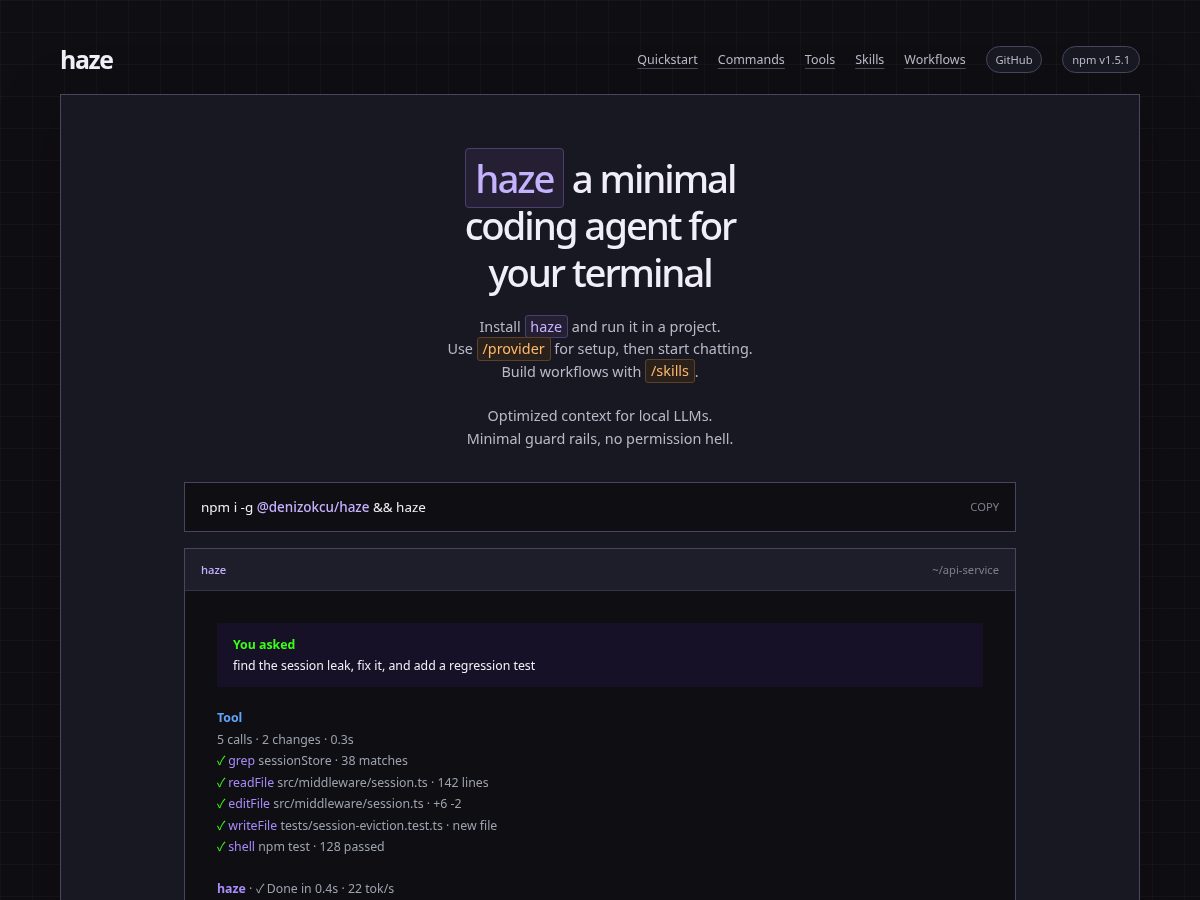Click the '5 calls · 2 changes' summary
Viewport: 1200px width, 900px height.
[285, 739]
